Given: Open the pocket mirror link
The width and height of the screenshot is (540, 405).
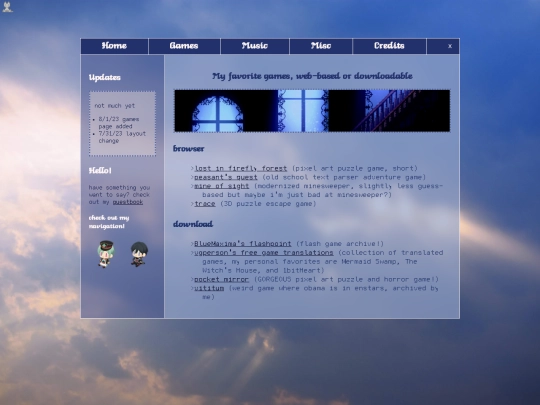Looking at the screenshot, I should coord(221,279).
